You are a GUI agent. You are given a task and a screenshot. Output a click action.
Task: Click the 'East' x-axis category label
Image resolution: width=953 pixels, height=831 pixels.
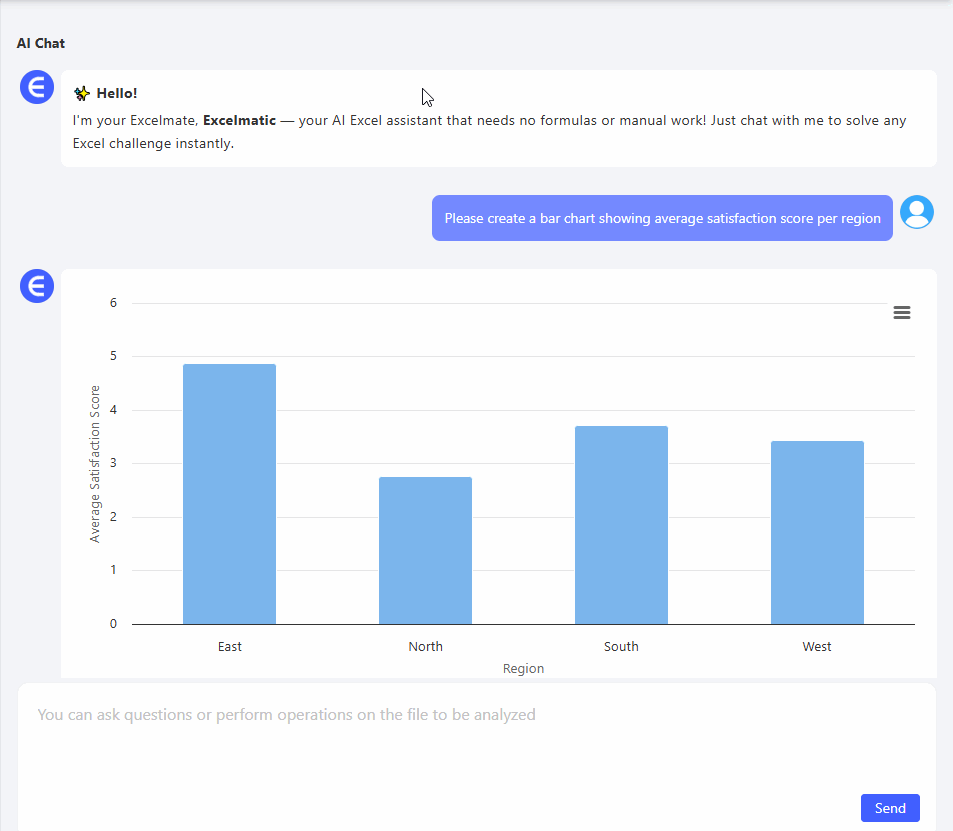229,647
